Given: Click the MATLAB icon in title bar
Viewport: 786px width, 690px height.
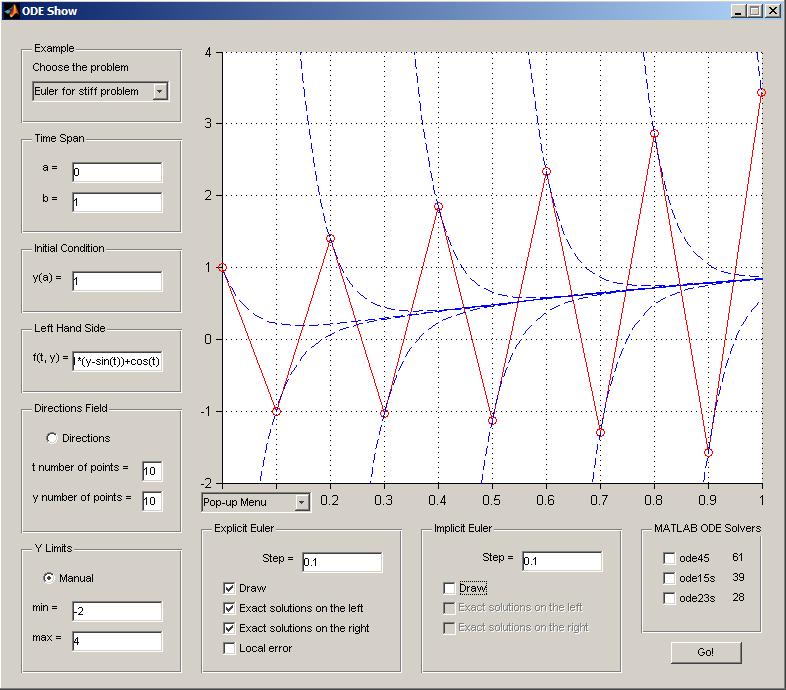Looking at the screenshot, I should coord(11,11).
